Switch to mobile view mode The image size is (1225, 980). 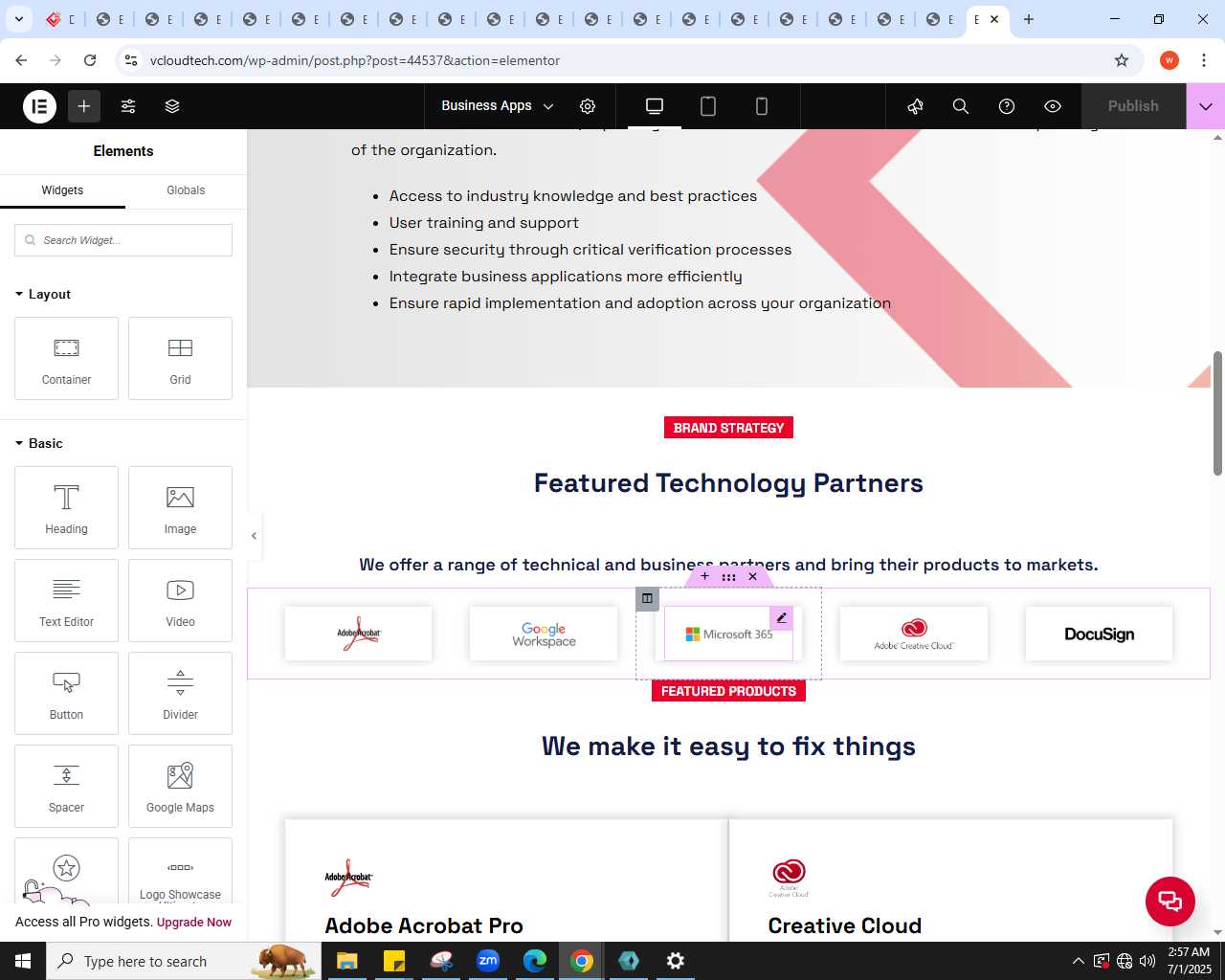pos(762,106)
